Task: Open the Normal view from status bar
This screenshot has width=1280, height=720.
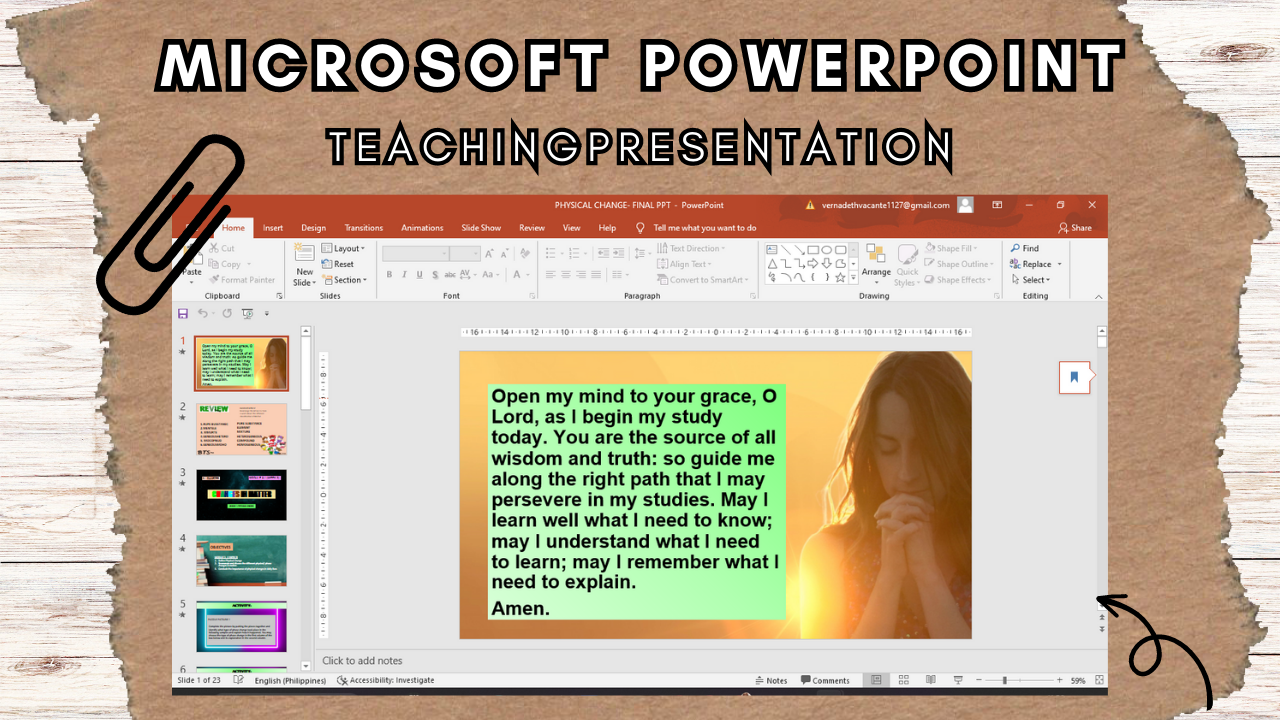Action: tap(876, 680)
